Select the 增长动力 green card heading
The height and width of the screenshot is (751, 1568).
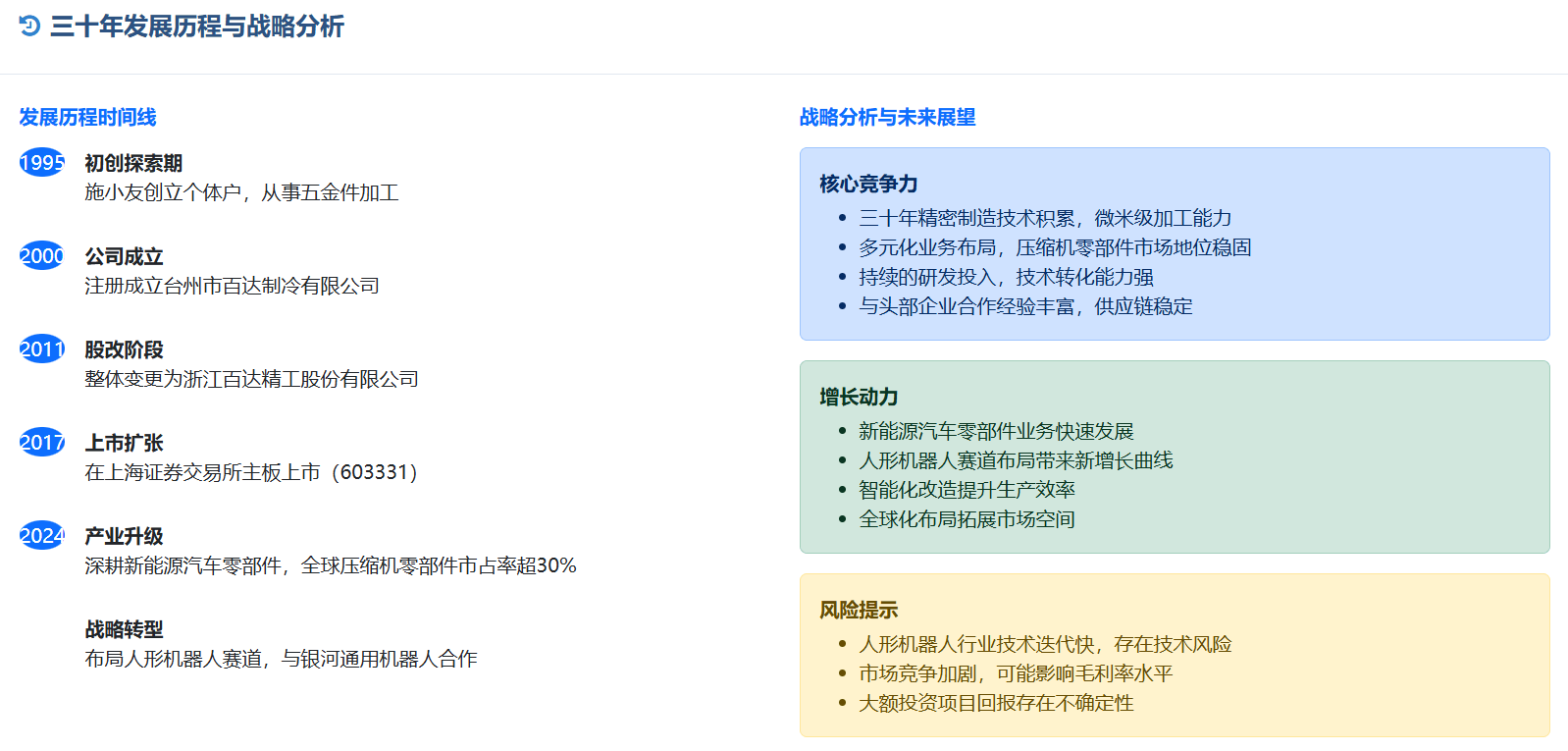tap(859, 397)
